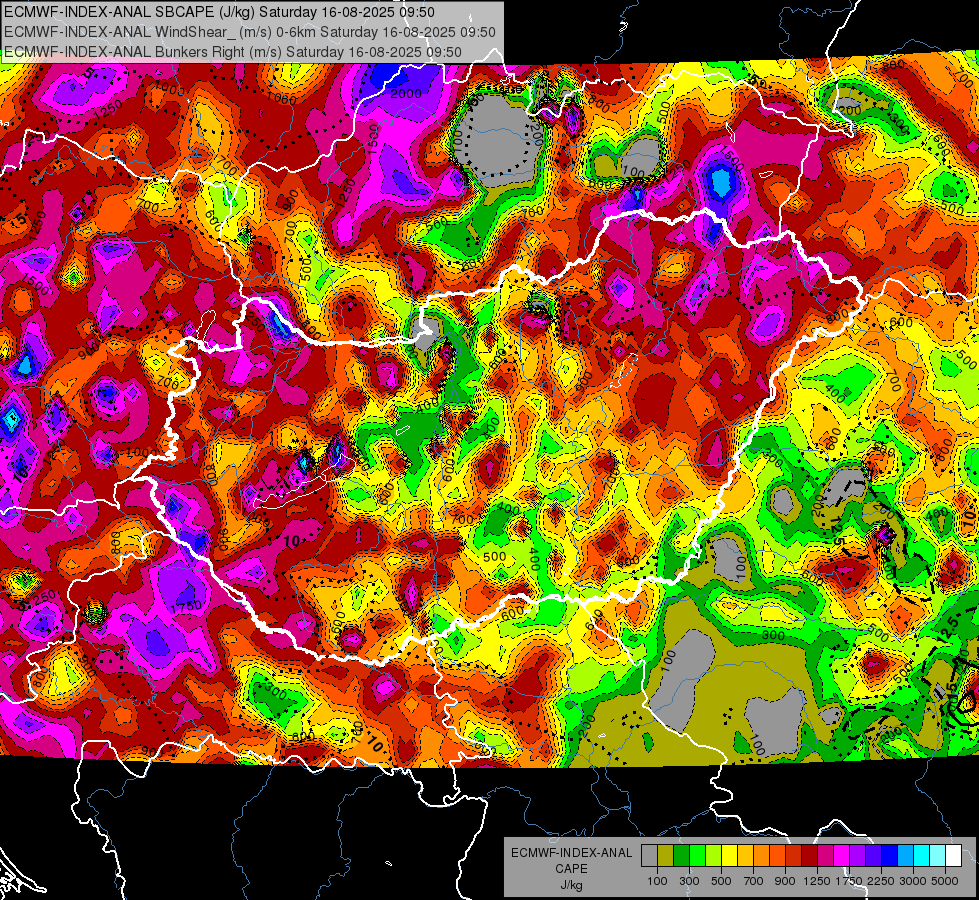The height and width of the screenshot is (900, 979).
Task: Click the pale cyan legend swatch
Action: tap(938, 856)
